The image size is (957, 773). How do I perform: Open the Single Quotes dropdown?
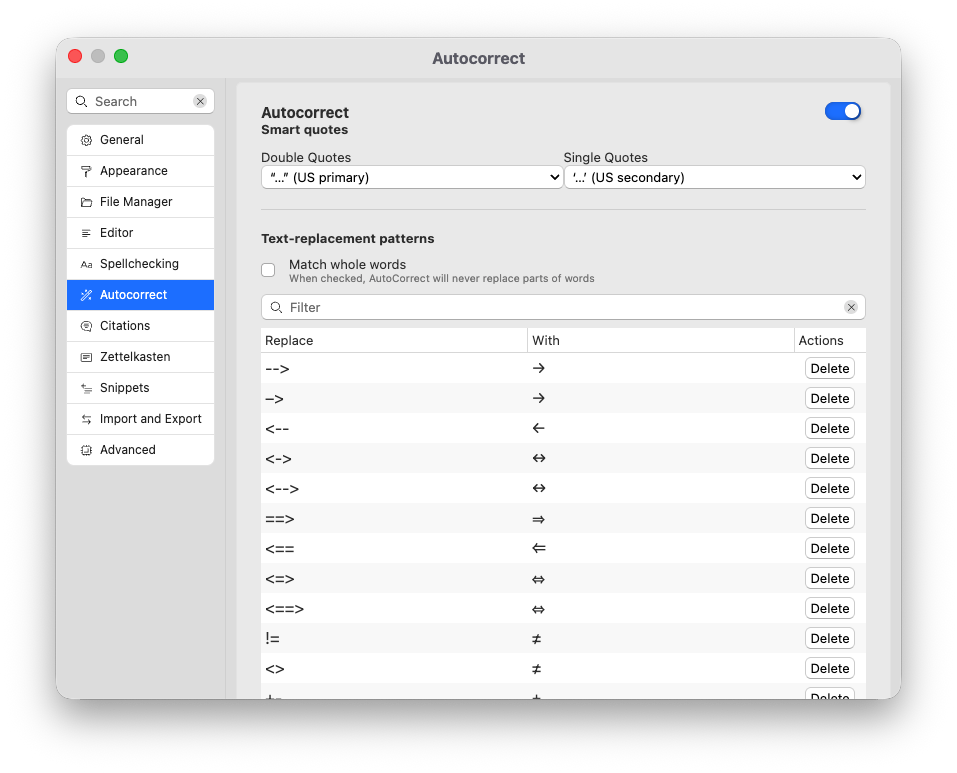tap(714, 178)
